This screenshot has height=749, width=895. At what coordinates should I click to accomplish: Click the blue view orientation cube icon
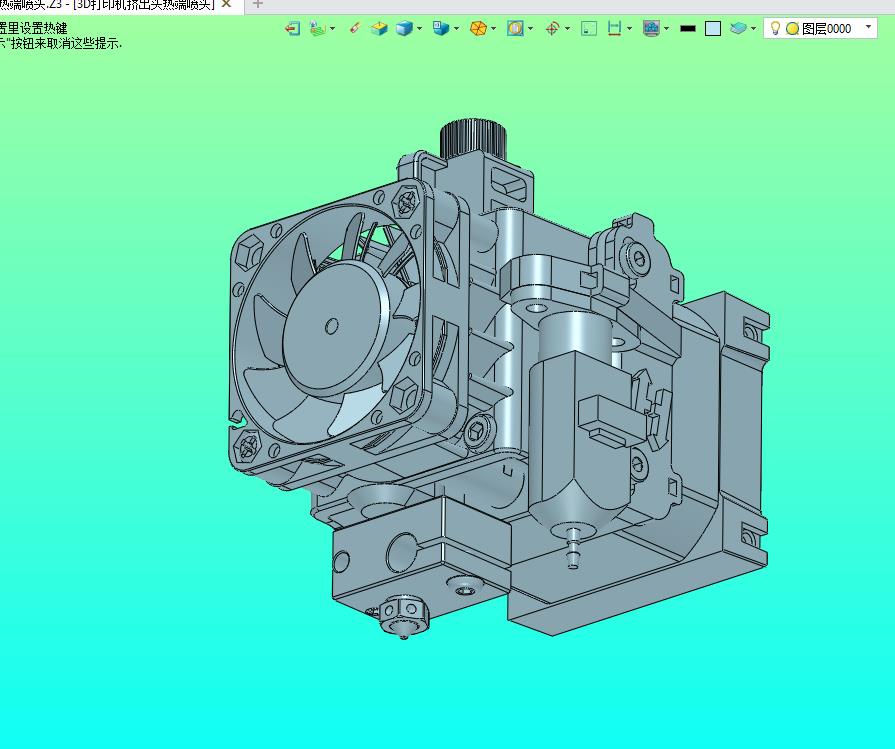[x=441, y=28]
